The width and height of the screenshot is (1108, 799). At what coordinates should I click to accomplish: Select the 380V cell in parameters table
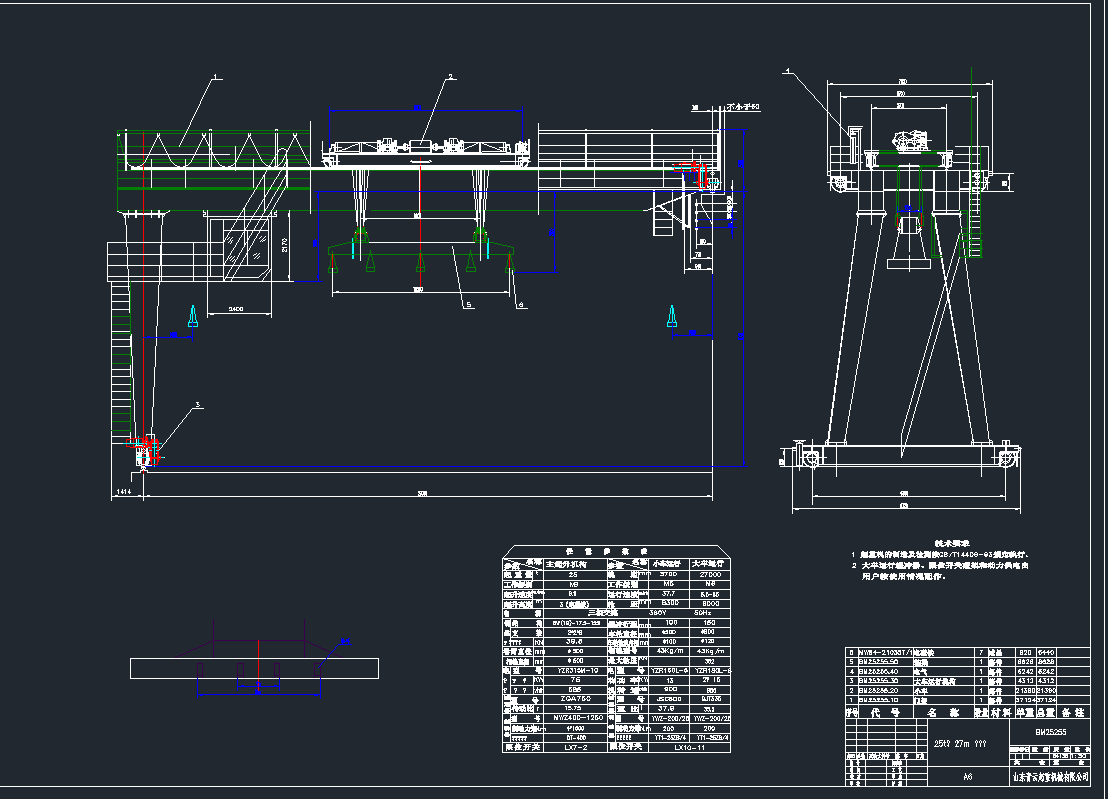coord(655,613)
